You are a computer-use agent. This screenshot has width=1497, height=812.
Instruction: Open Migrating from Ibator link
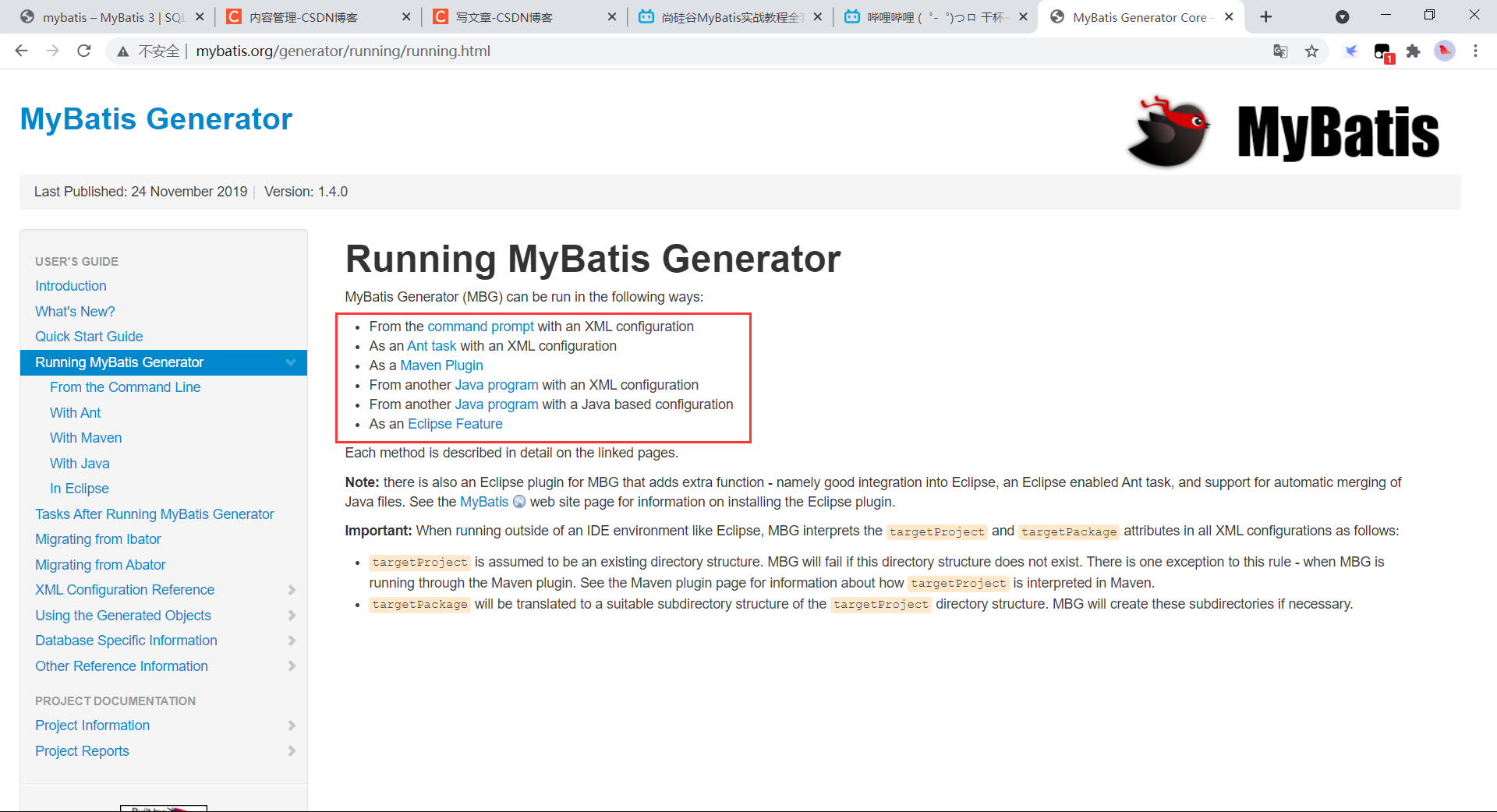(x=98, y=539)
